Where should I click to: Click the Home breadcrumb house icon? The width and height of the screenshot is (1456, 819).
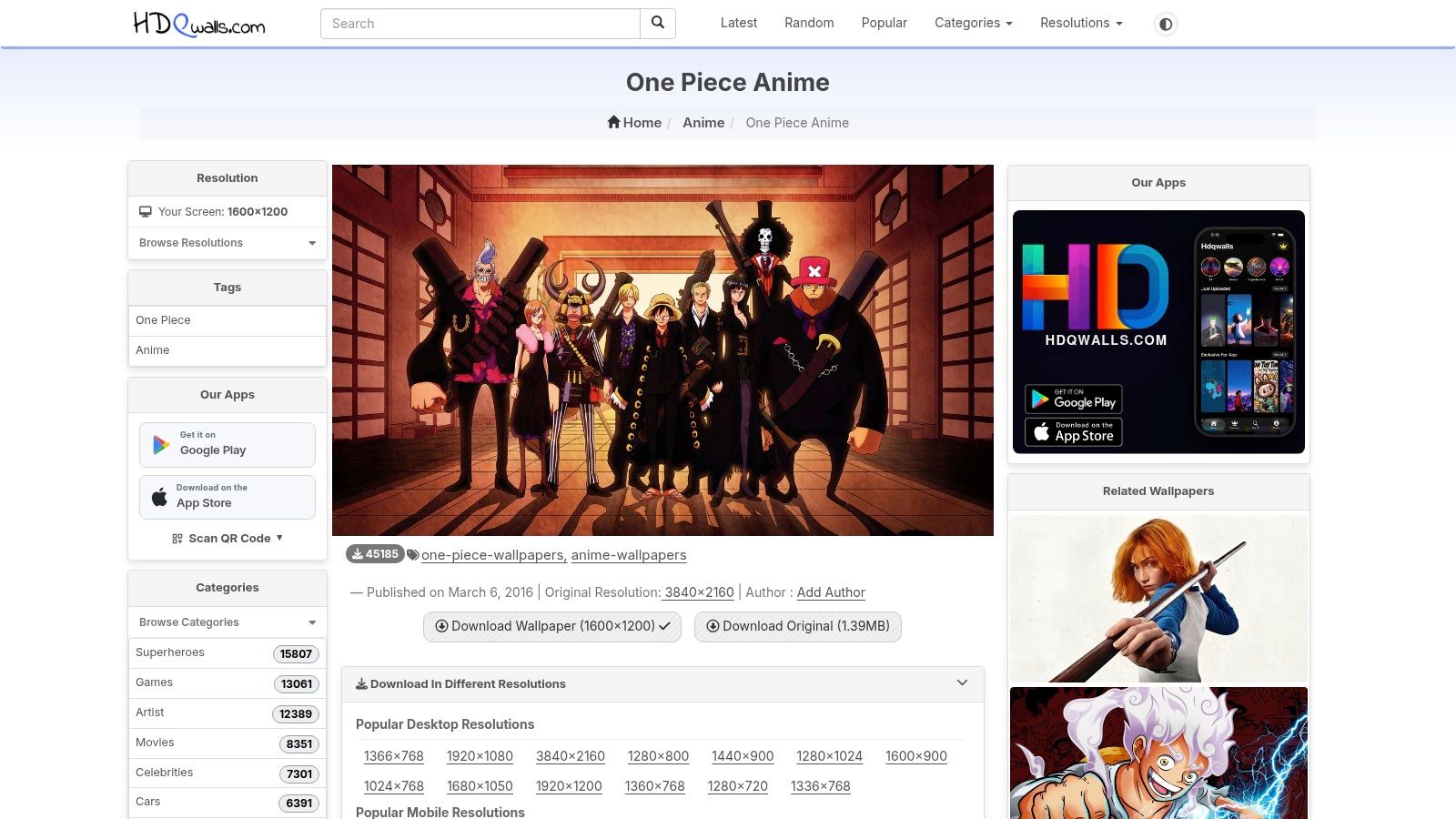pyautogui.click(x=613, y=122)
